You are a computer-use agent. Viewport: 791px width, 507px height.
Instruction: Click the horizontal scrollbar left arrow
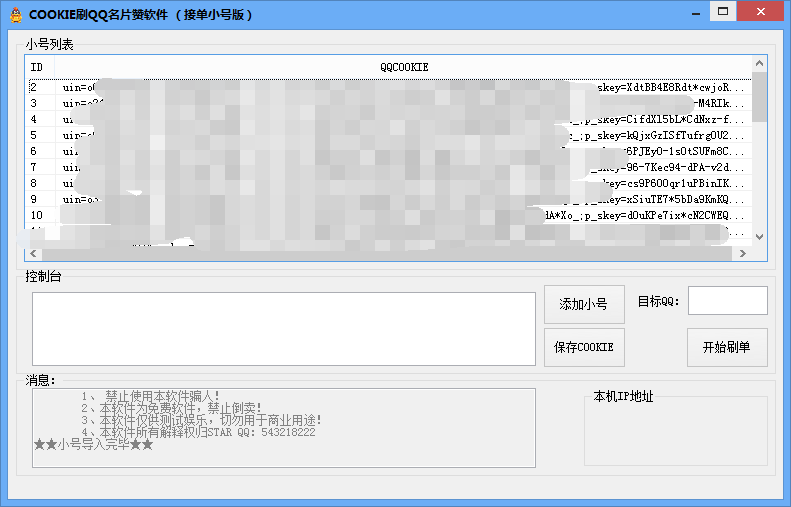[x=33, y=253]
